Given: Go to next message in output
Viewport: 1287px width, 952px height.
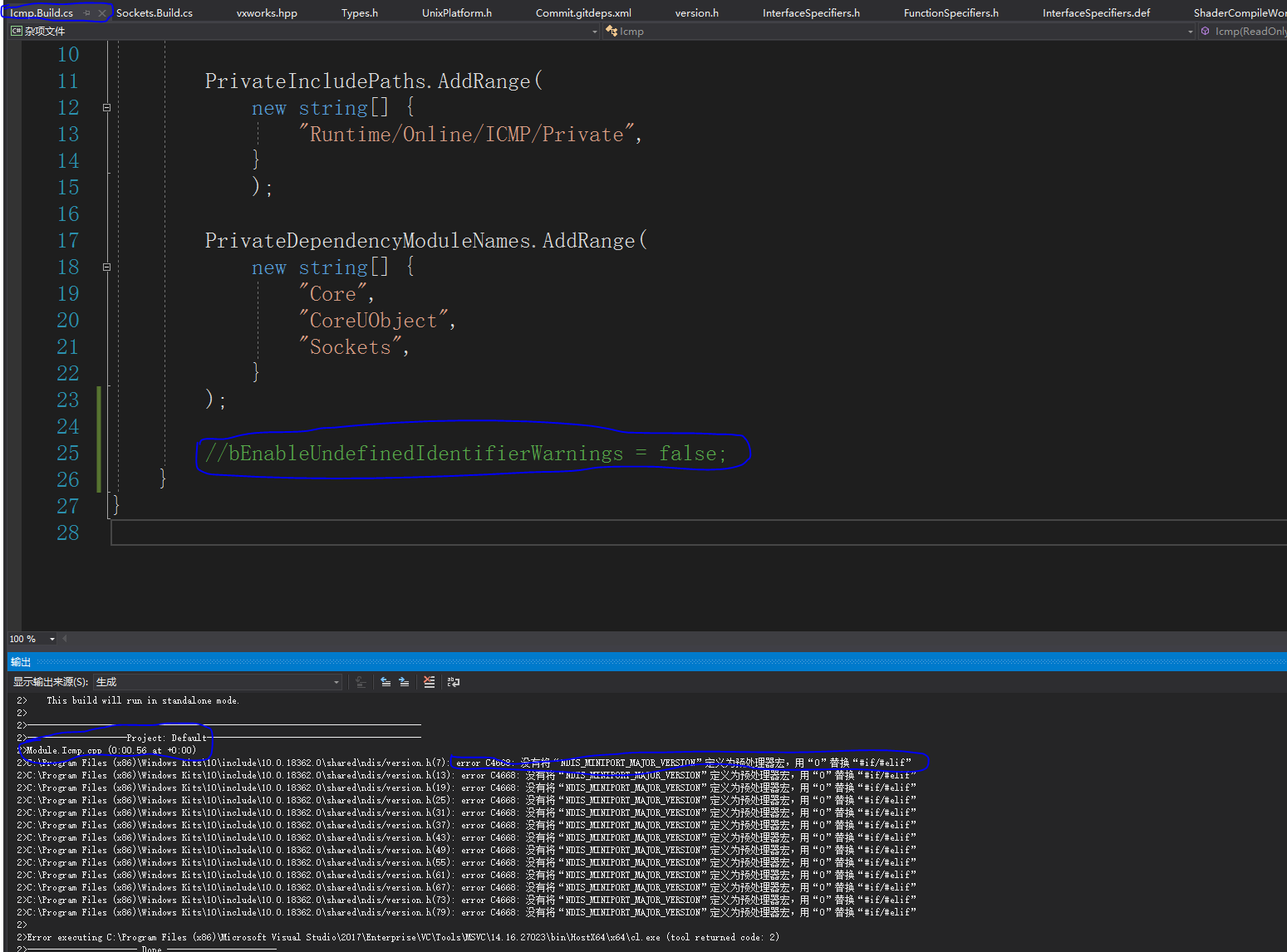Looking at the screenshot, I should [x=404, y=682].
